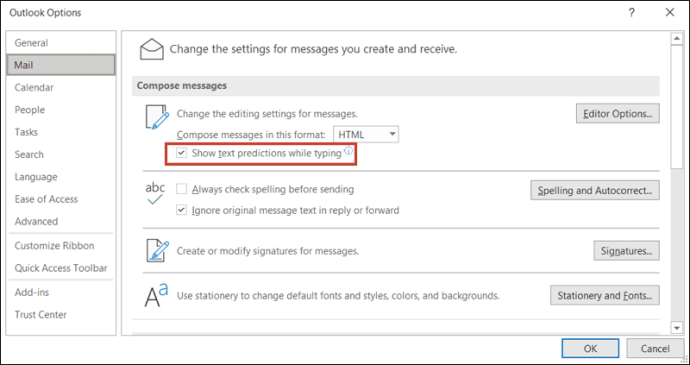
Task: Click the 'Compose messages in this format' label
Action: (x=251, y=134)
